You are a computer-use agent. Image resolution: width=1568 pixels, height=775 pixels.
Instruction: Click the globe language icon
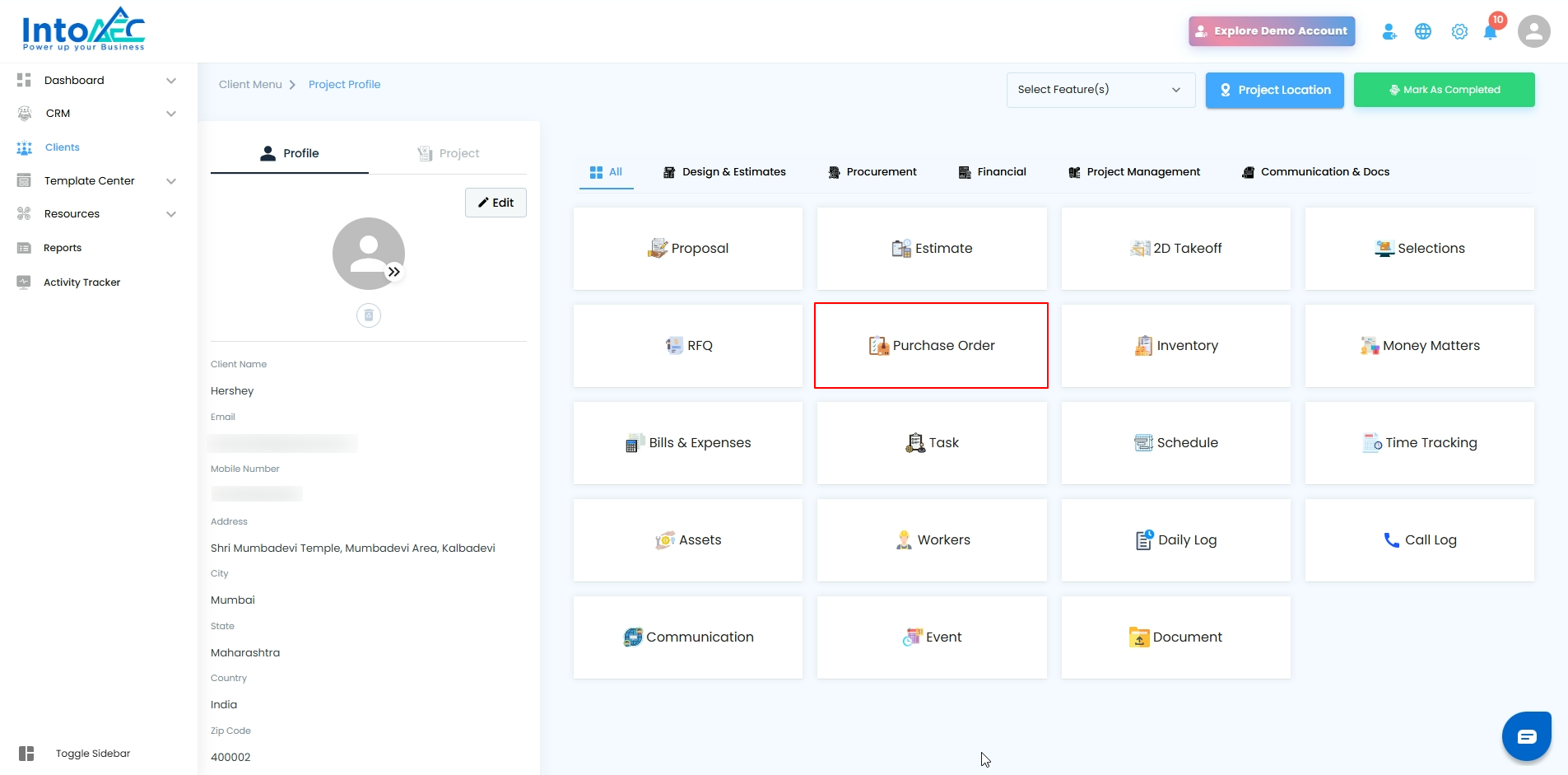1423,32
